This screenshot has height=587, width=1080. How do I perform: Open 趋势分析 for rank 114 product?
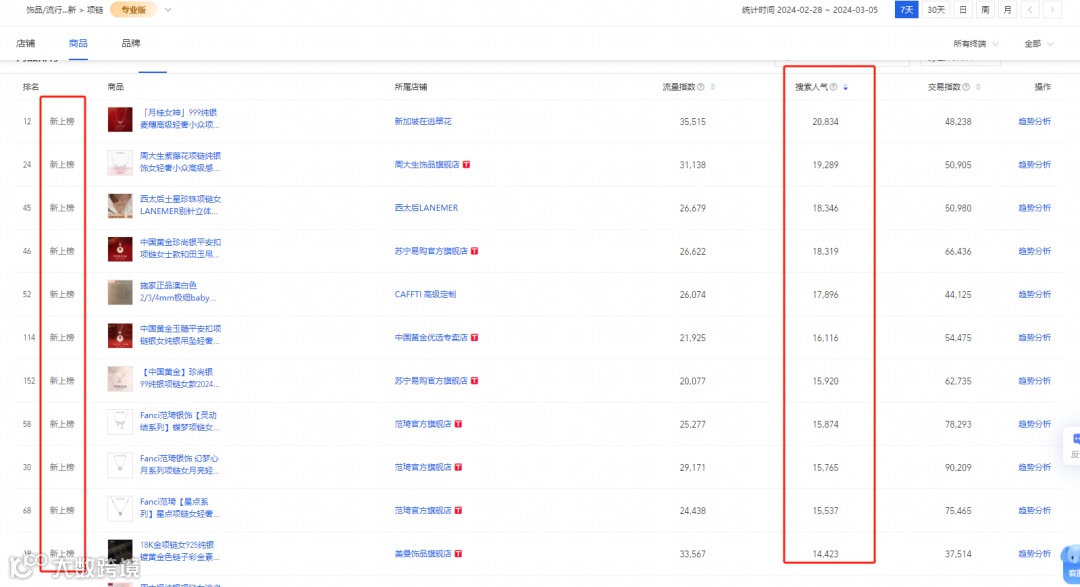tap(1035, 338)
